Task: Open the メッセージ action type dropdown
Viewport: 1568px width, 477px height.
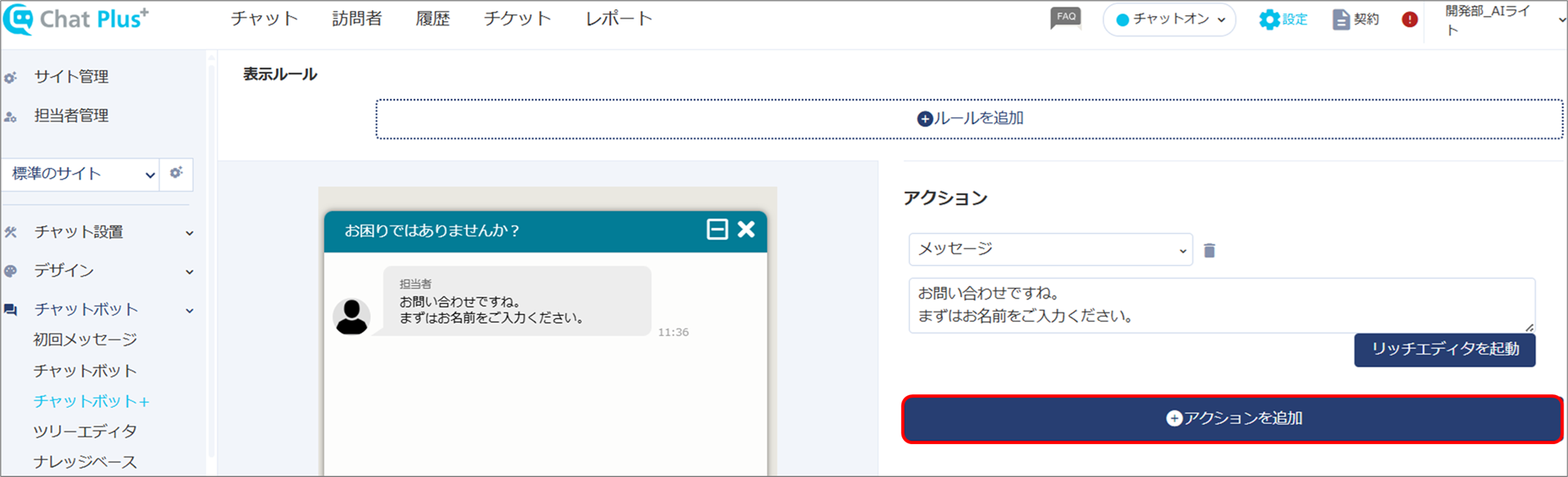Action: point(1051,249)
